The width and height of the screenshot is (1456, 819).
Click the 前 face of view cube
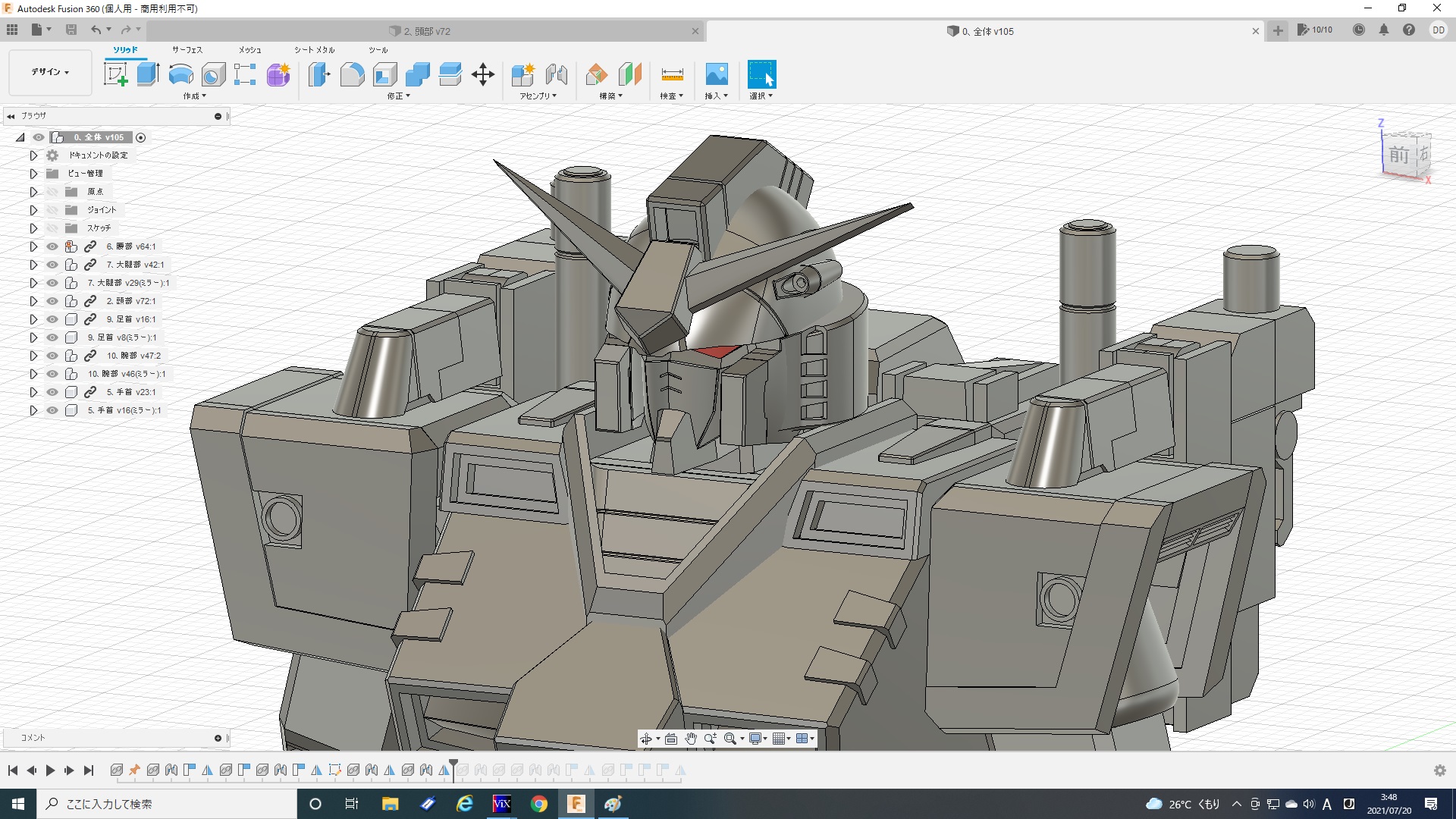[1398, 155]
